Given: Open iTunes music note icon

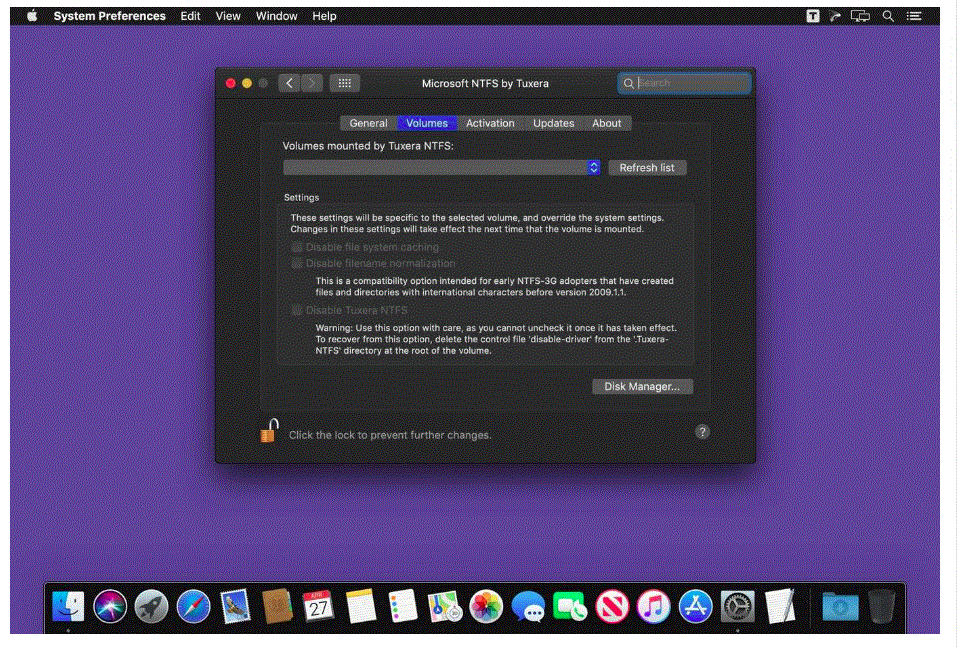Looking at the screenshot, I should (654, 606).
